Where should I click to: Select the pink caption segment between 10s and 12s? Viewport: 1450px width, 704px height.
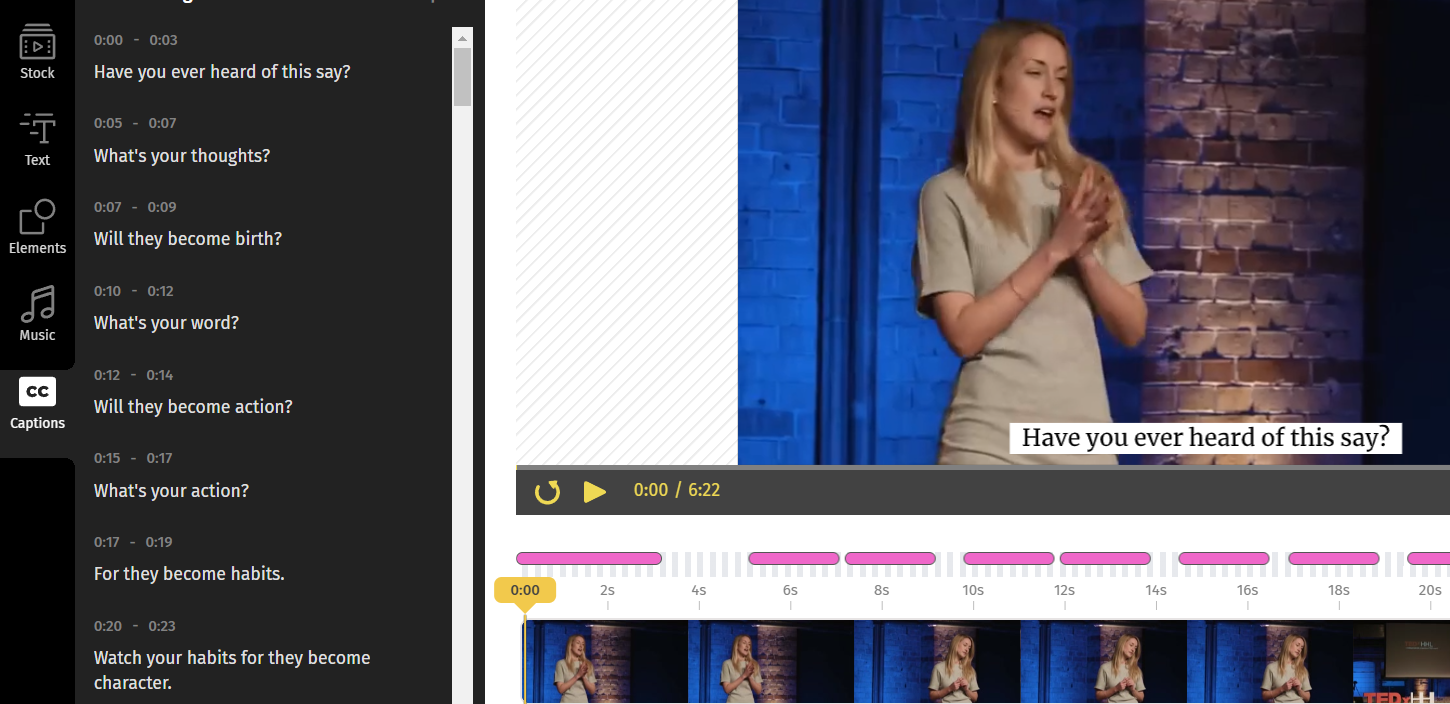1008,558
